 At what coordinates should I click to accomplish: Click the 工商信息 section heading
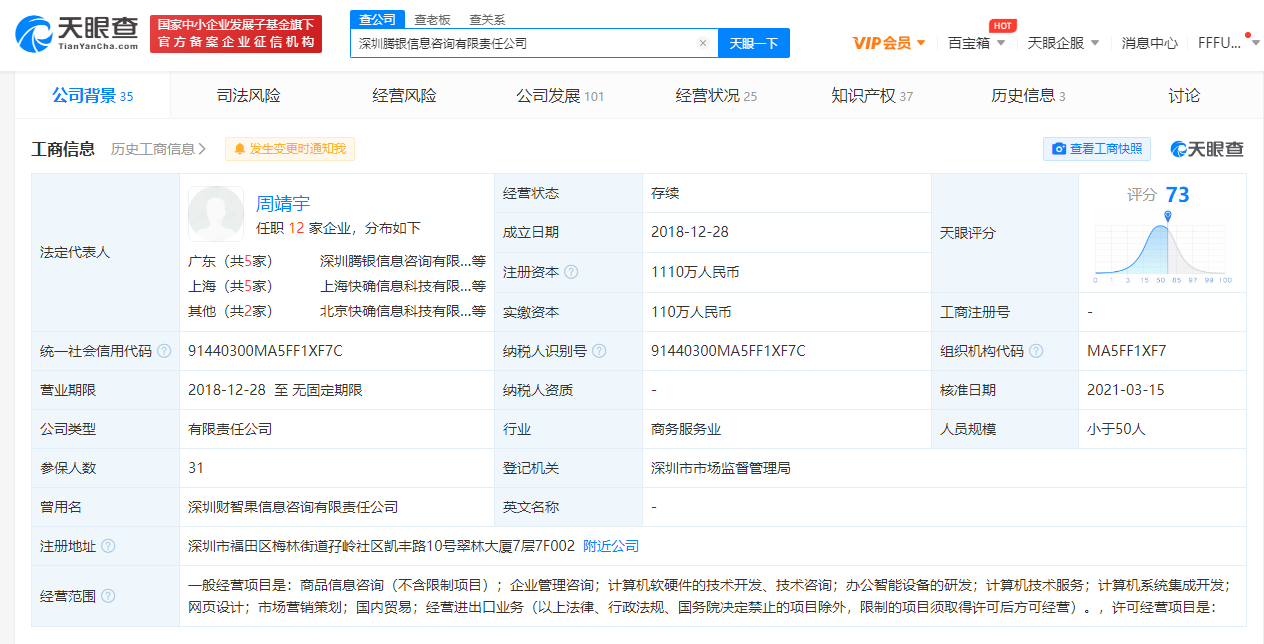(63, 149)
